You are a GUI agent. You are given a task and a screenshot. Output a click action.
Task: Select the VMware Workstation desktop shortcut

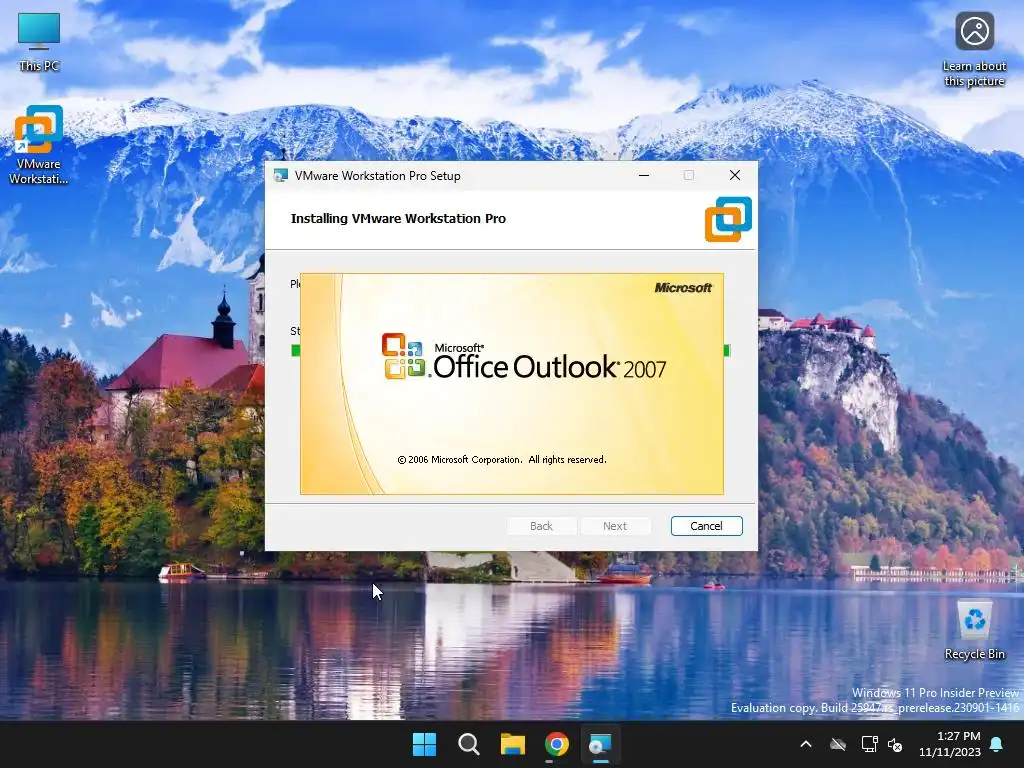point(39,145)
